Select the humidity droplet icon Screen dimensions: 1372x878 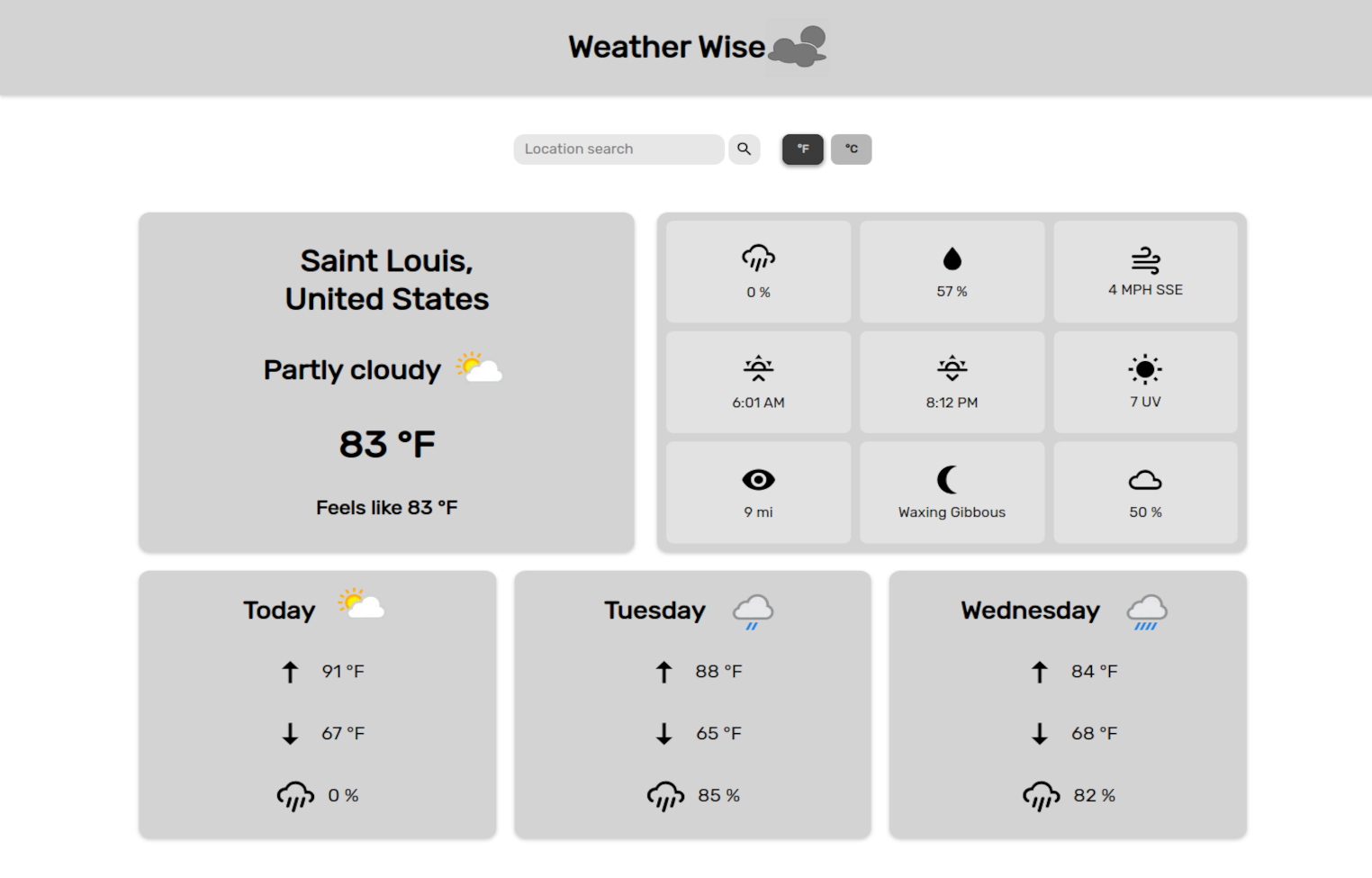(952, 258)
